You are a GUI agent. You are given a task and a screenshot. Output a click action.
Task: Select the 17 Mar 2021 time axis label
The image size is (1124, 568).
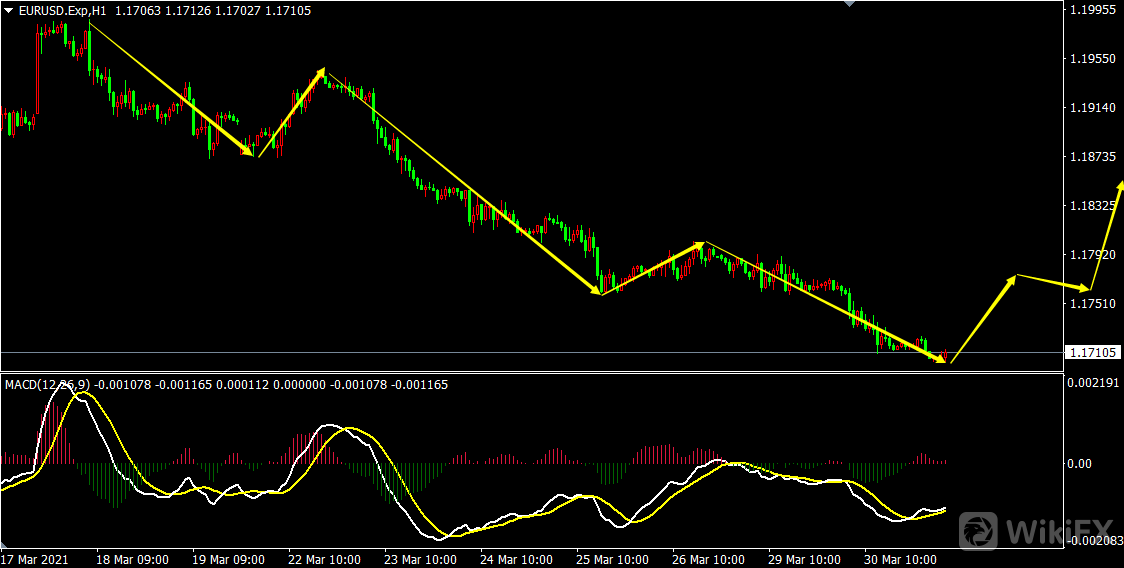[x=36, y=559]
